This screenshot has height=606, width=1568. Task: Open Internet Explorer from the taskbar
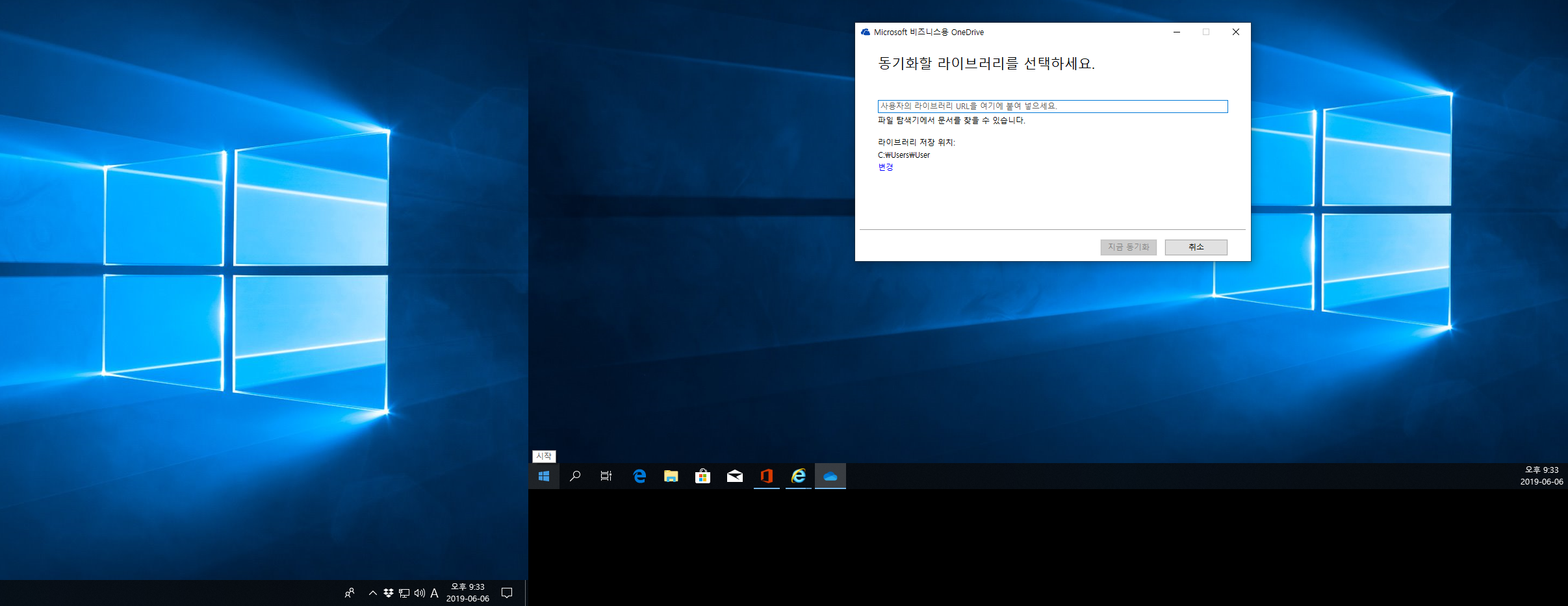[x=799, y=476]
